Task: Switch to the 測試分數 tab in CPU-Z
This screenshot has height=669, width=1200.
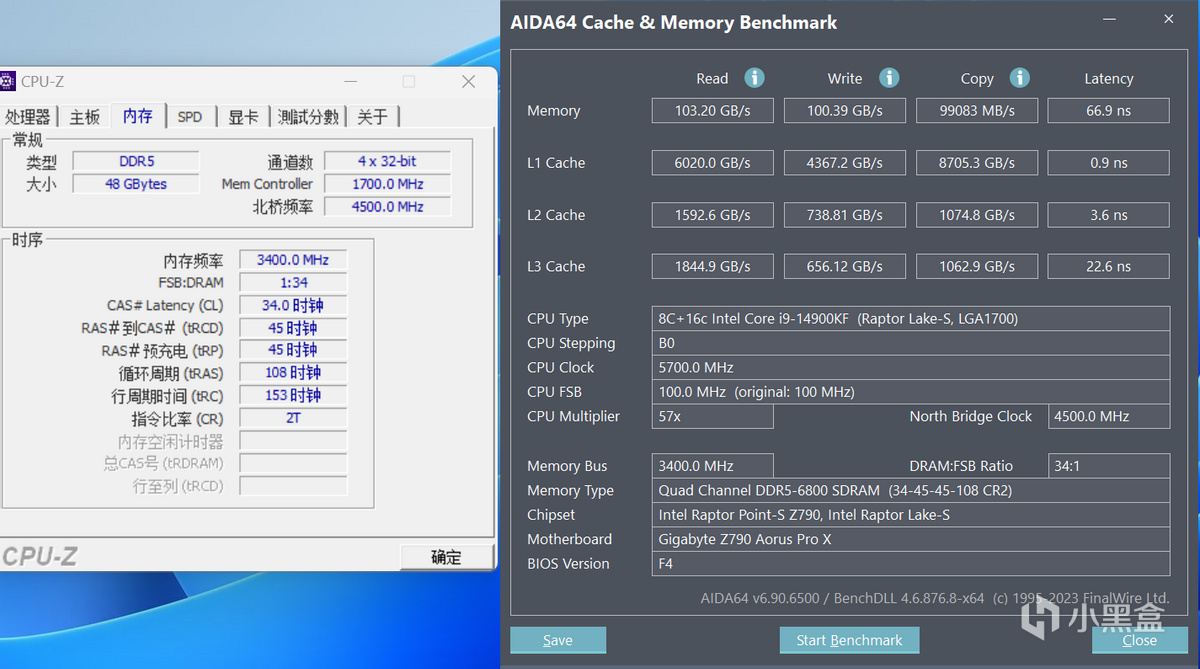Action: click(308, 117)
